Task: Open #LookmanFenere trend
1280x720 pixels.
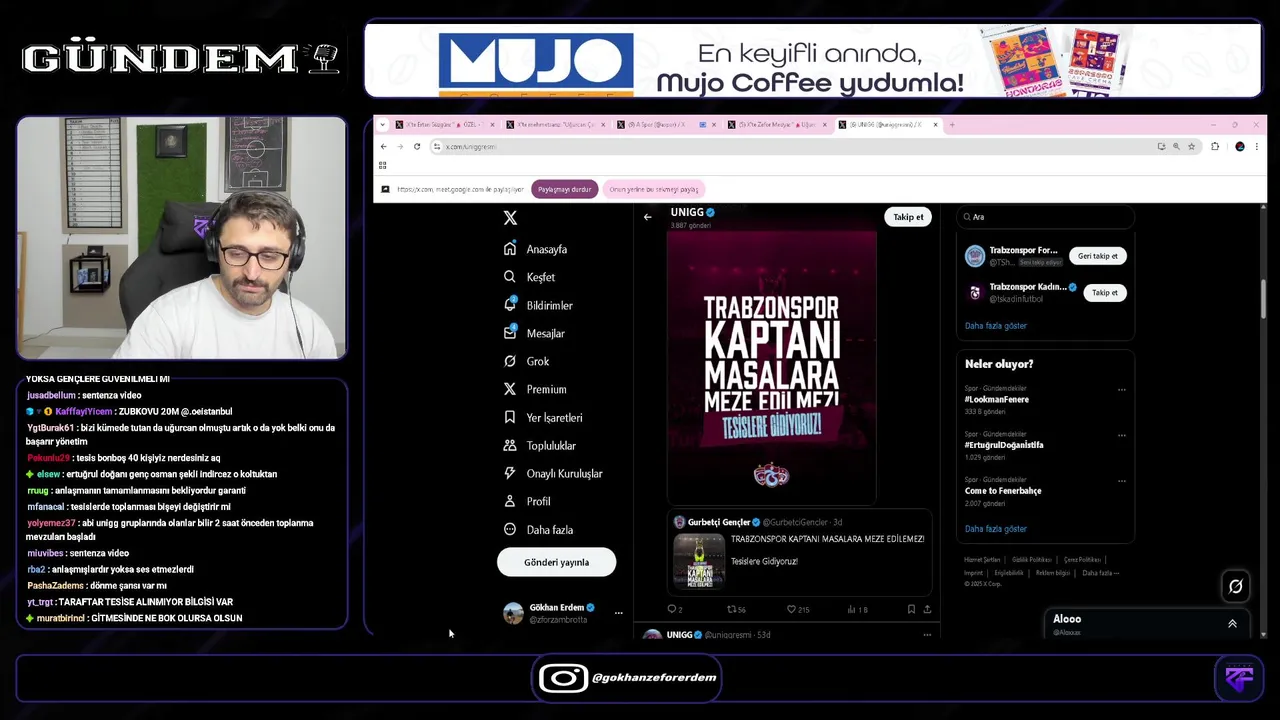Action: pos(997,400)
